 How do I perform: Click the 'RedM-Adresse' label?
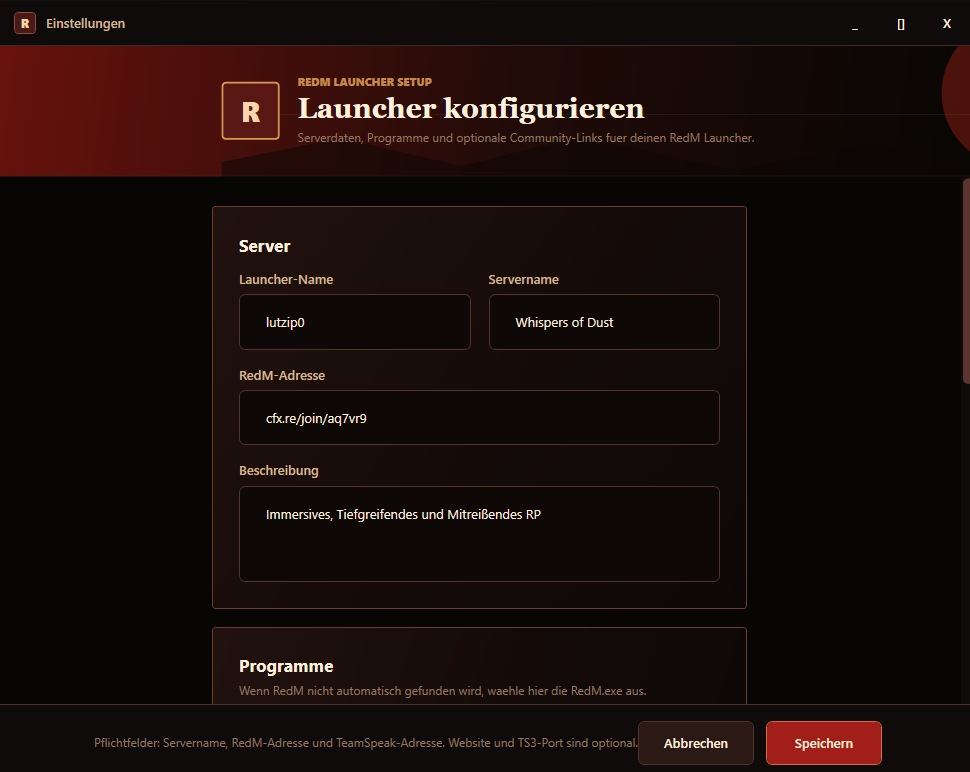coord(281,375)
